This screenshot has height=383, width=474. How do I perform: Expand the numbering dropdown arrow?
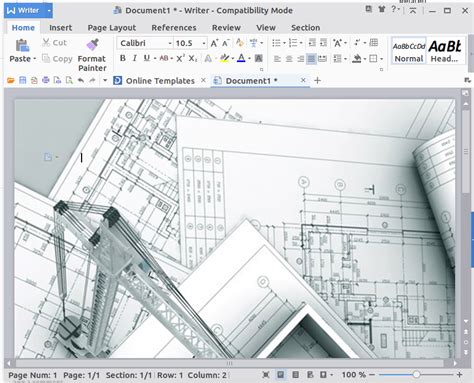(301, 43)
